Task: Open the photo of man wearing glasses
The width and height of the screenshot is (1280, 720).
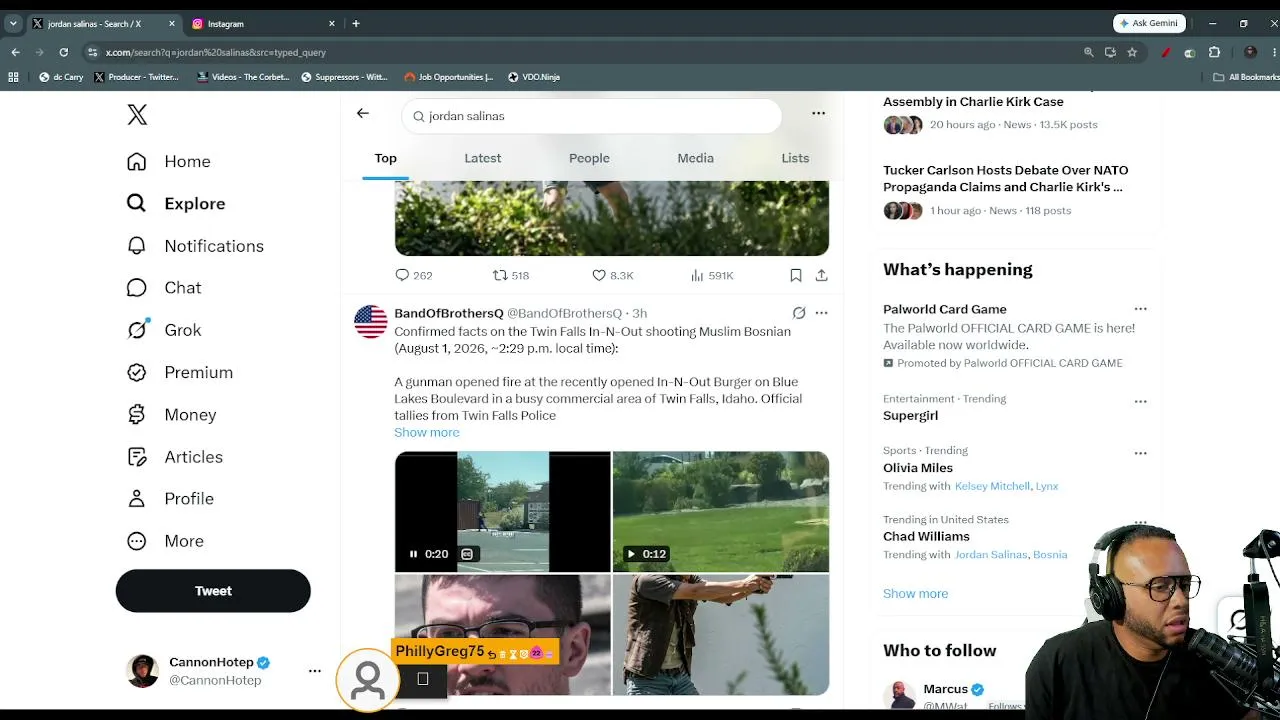Action: [502, 635]
